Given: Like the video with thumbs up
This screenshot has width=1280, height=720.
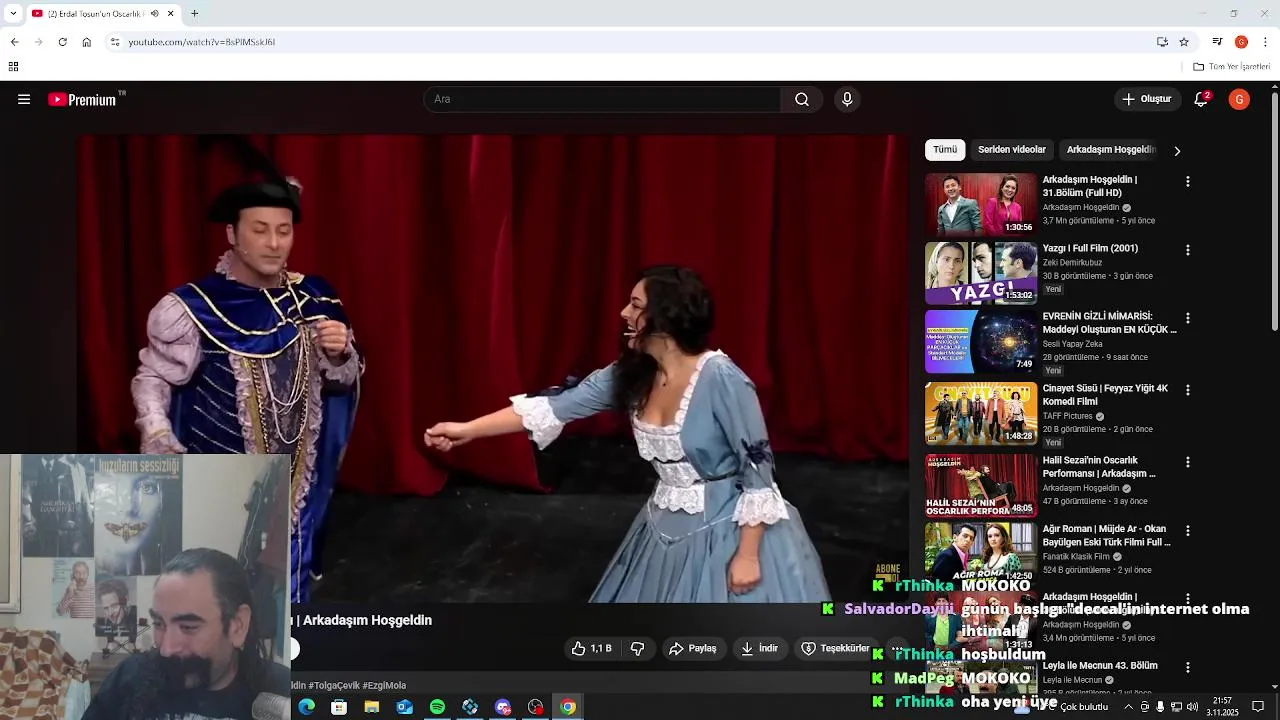Looking at the screenshot, I should click(591, 648).
